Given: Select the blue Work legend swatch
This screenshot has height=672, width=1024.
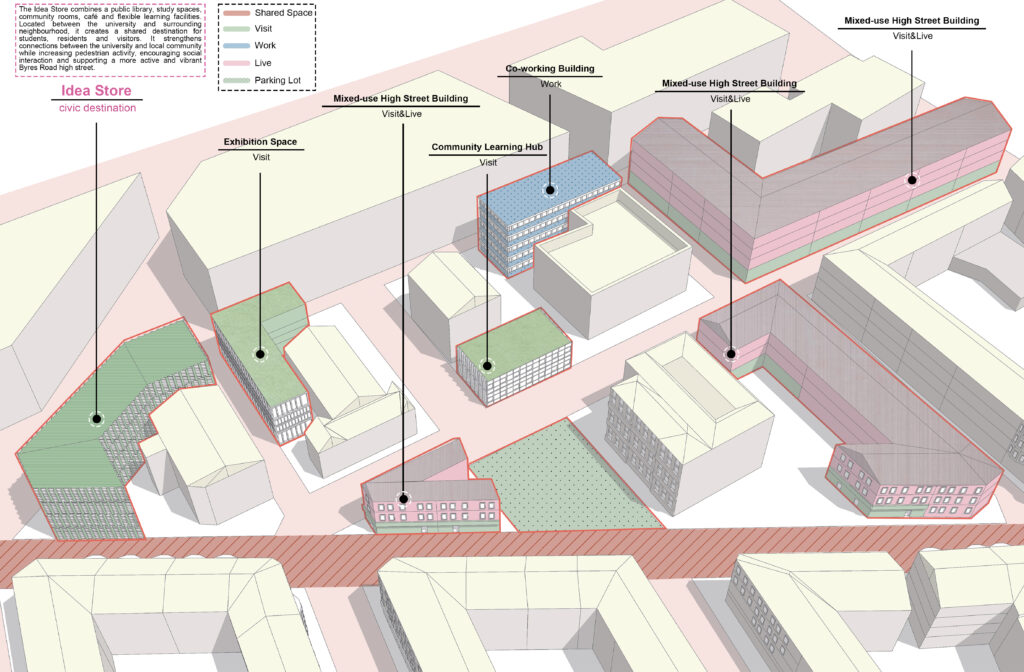Looking at the screenshot, I should [x=236, y=46].
